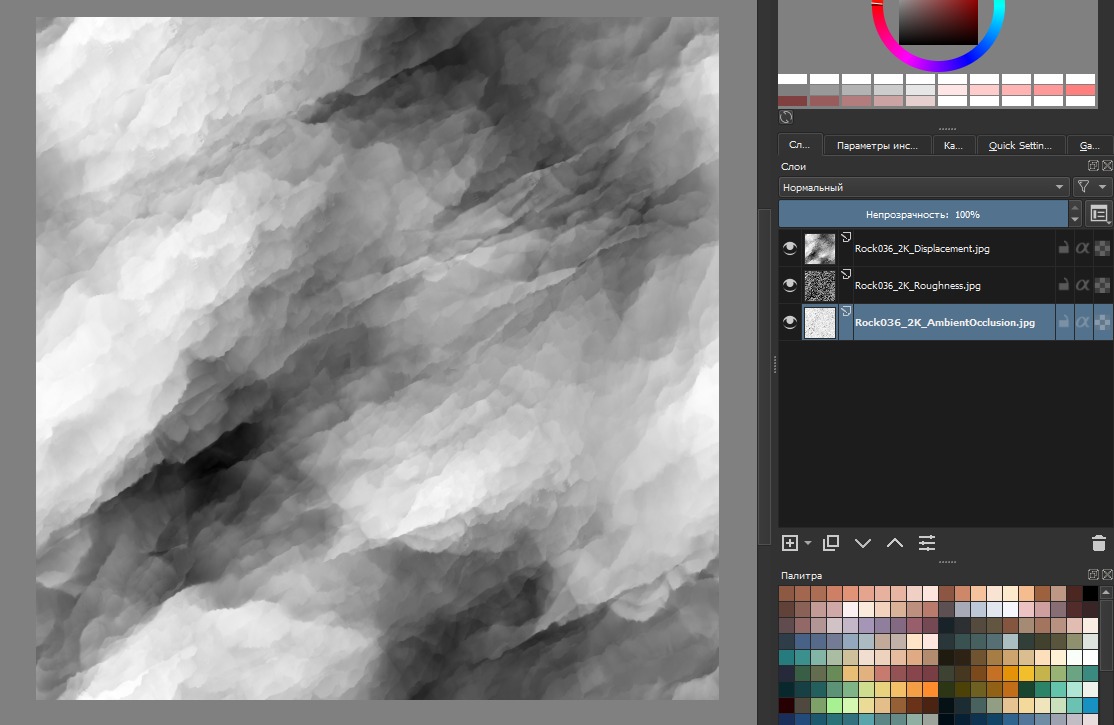This screenshot has height=725, width=1114.
Task: Expand the layer filter funnel dropdown
Action: [x=1092, y=187]
